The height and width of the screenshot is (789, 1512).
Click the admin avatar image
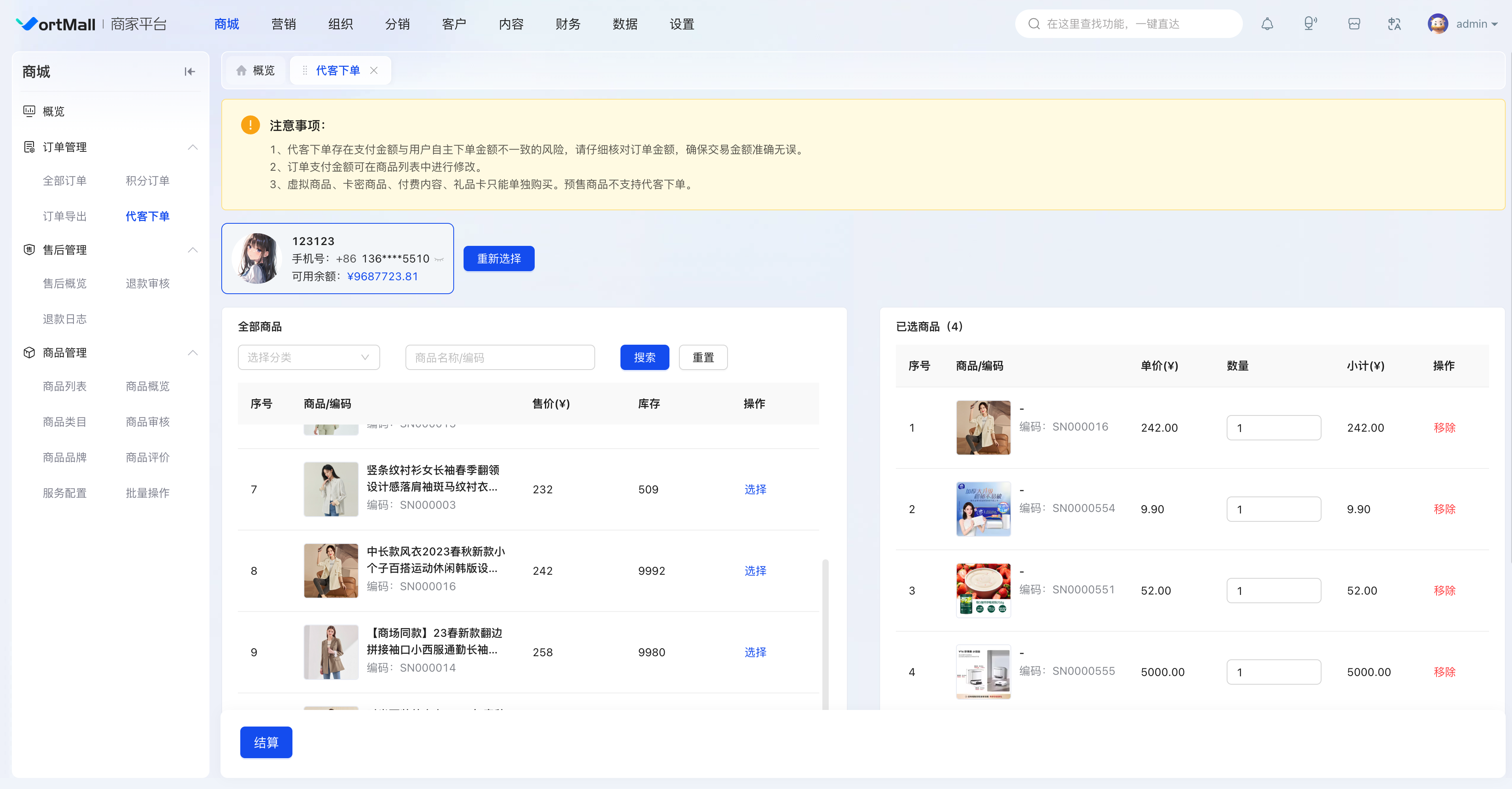point(1437,24)
